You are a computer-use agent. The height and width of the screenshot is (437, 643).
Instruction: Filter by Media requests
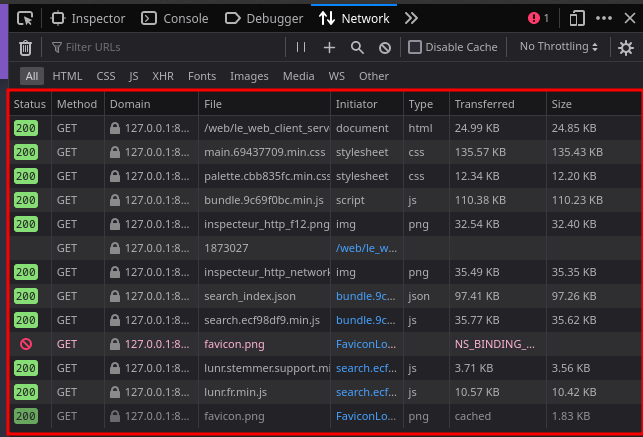click(x=299, y=76)
